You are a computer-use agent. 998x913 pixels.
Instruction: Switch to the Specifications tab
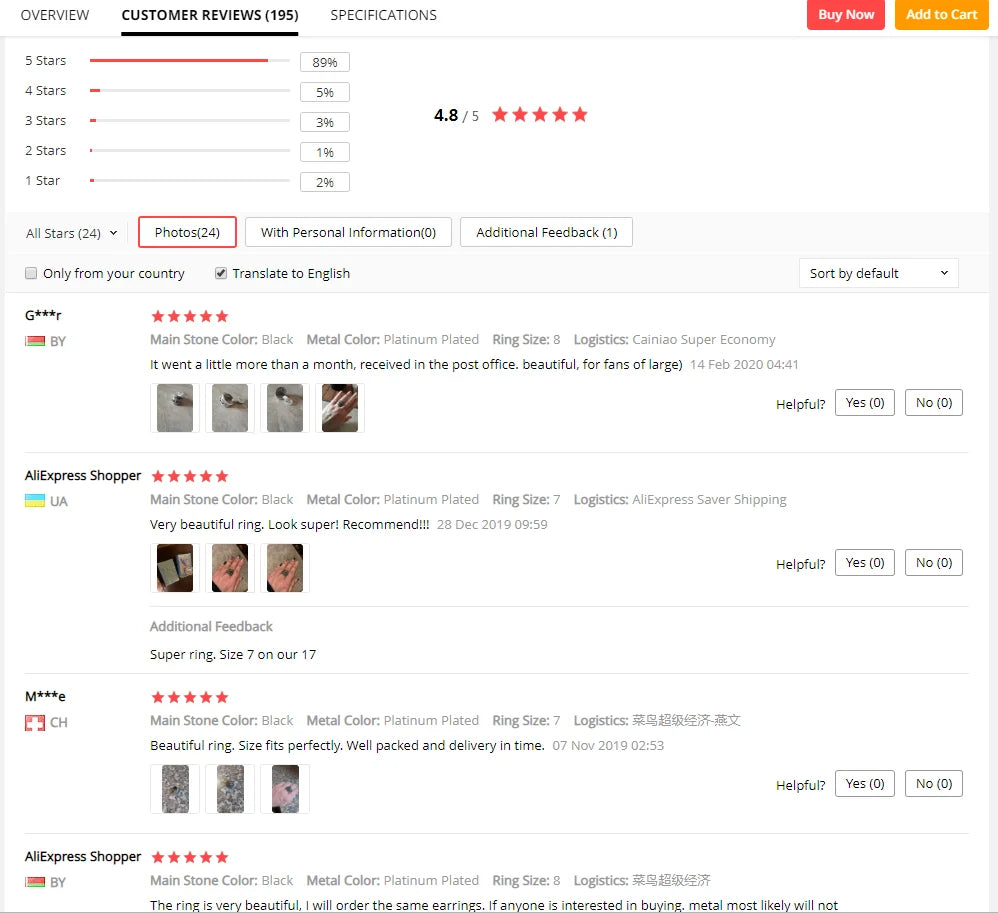(383, 15)
